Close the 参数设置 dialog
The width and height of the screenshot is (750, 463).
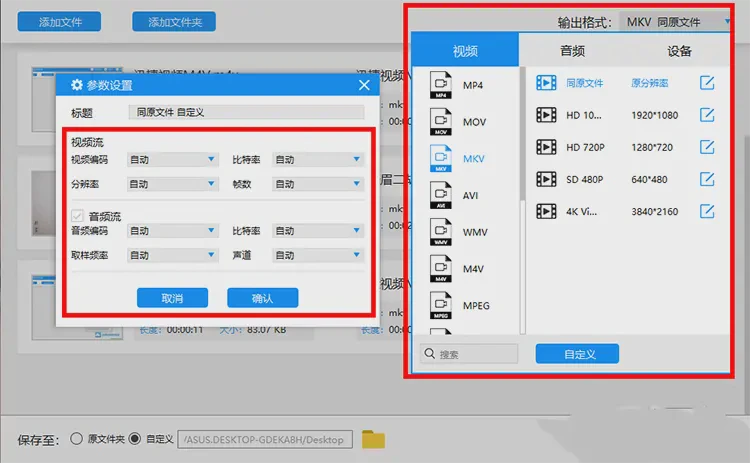365,86
